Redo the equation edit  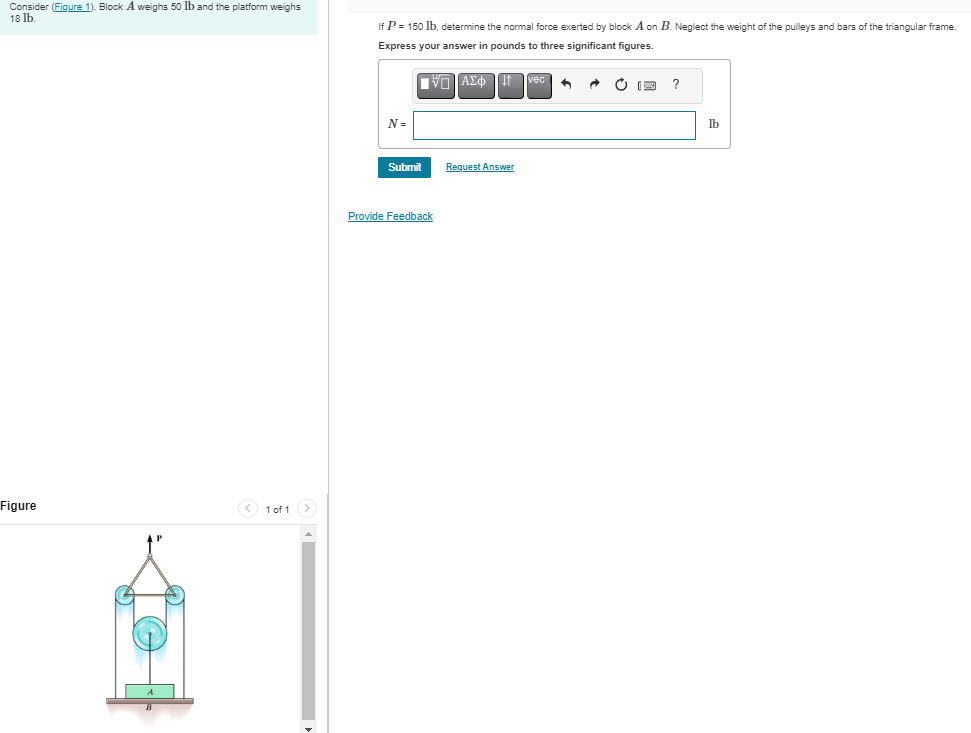(593, 85)
